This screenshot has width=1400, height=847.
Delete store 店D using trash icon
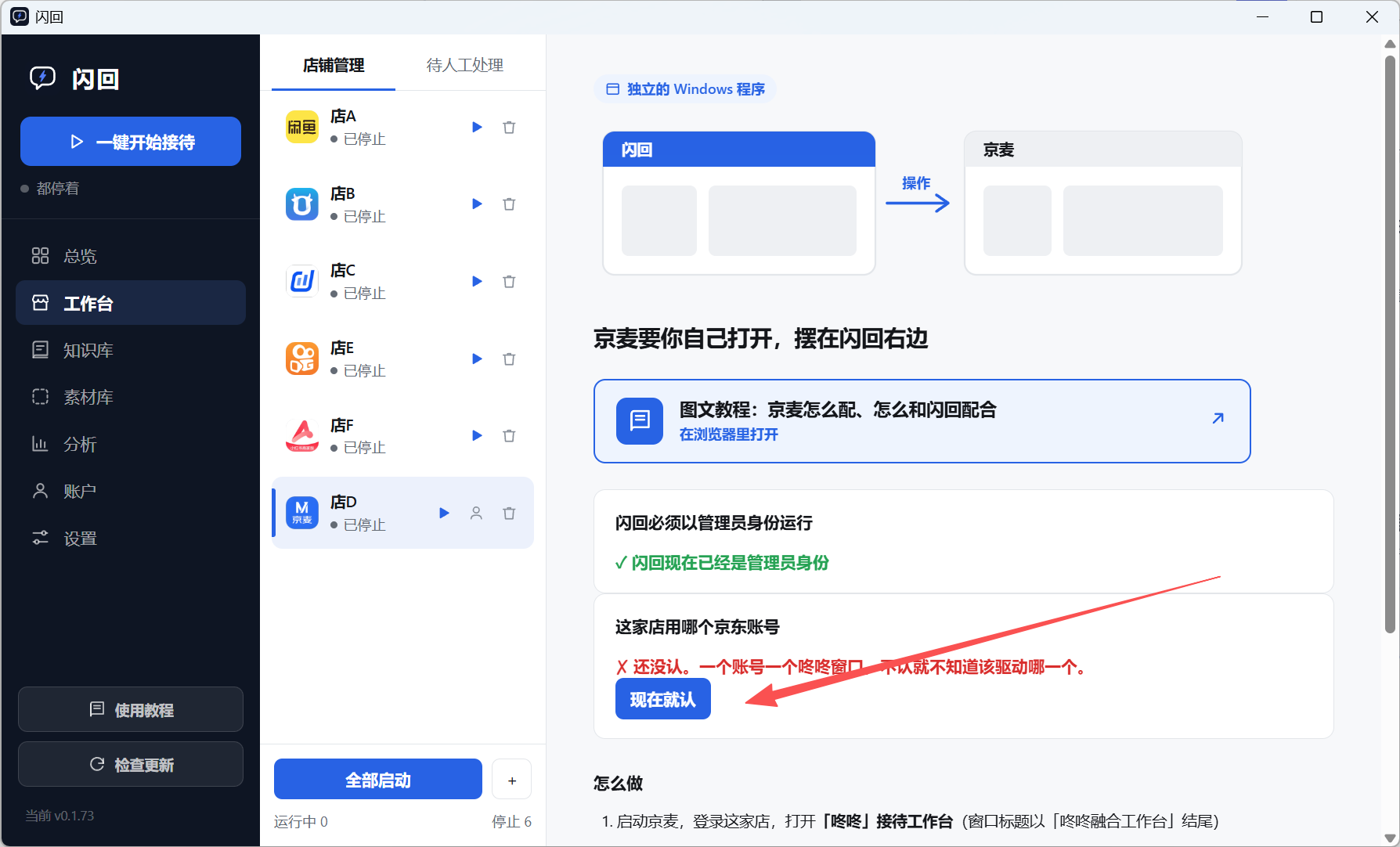509,513
